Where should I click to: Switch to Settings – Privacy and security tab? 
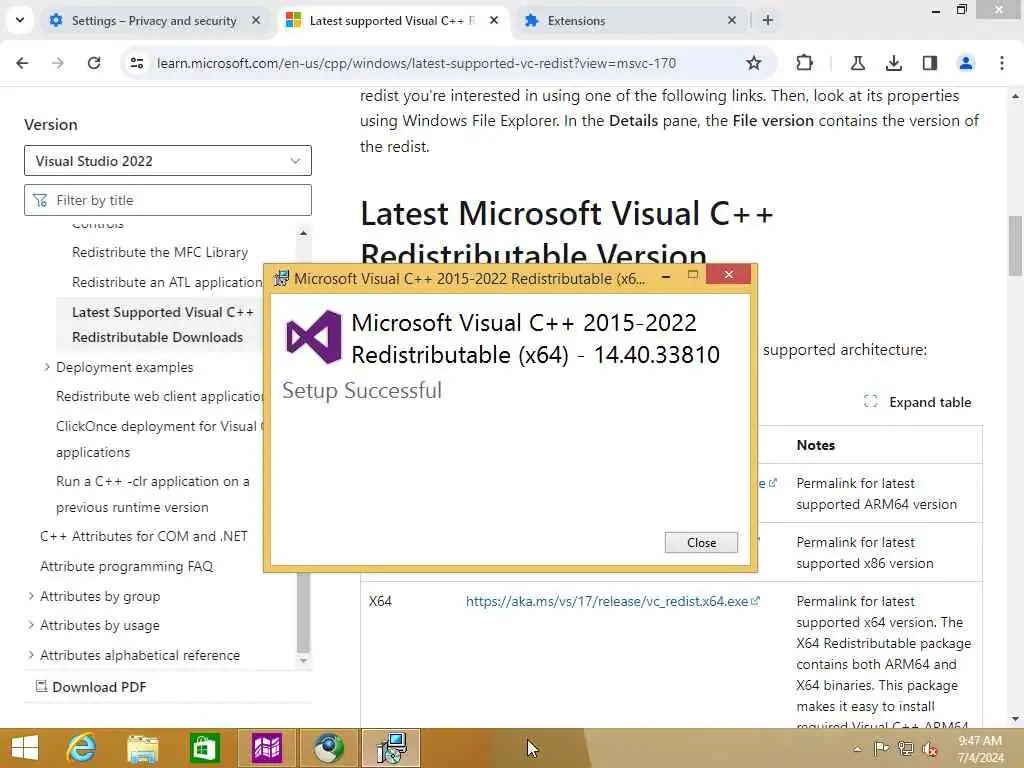(154, 21)
